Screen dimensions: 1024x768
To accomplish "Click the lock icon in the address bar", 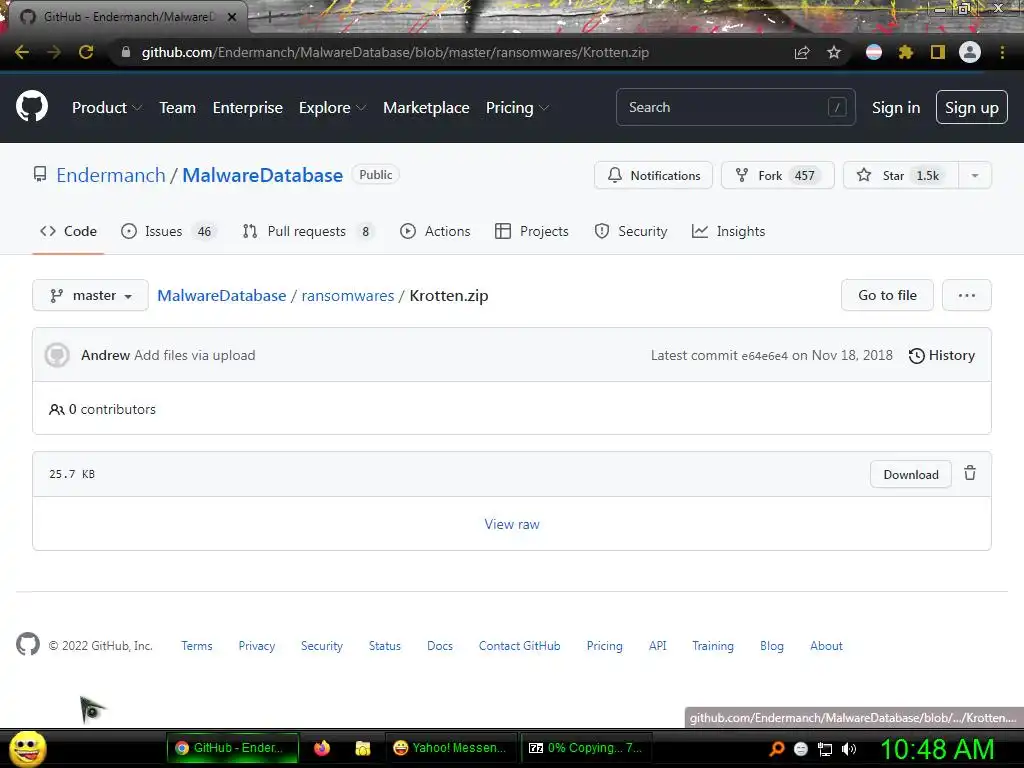I will 126,52.
